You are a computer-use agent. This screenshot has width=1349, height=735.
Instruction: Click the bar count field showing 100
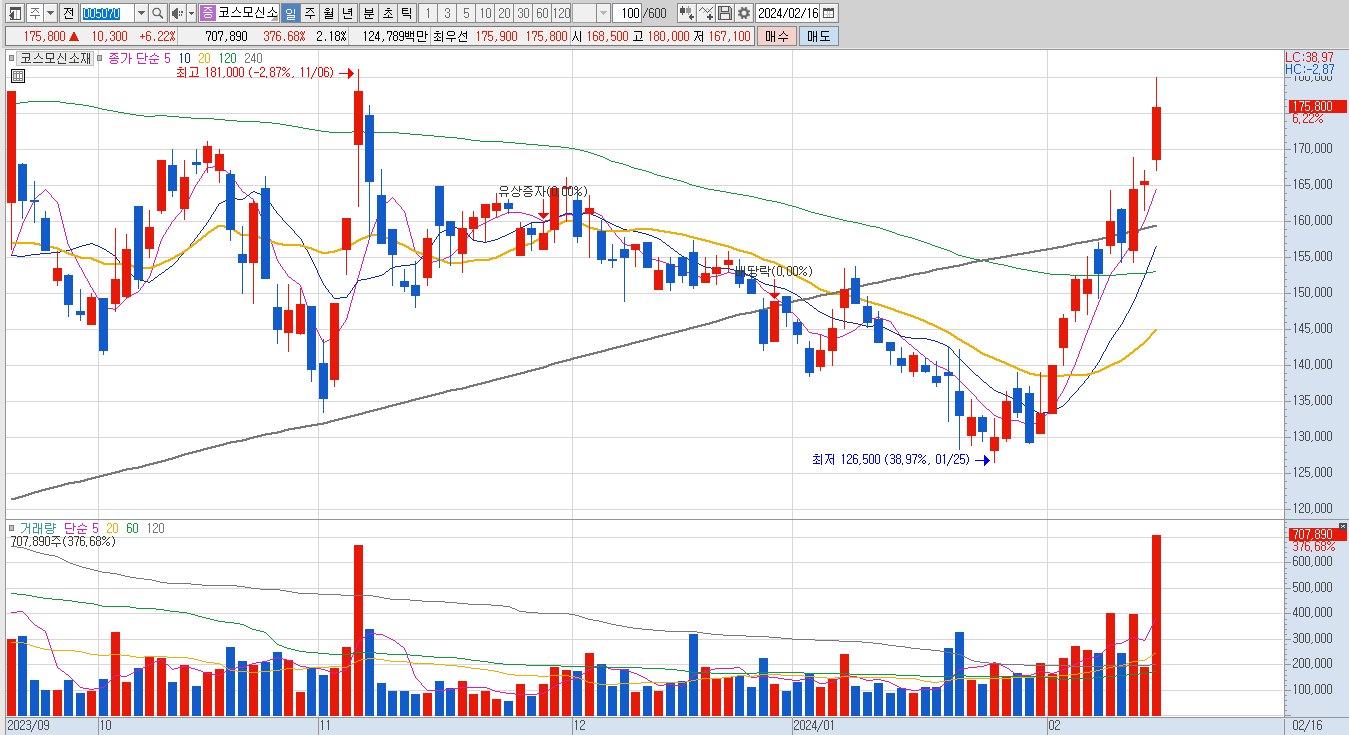point(628,13)
